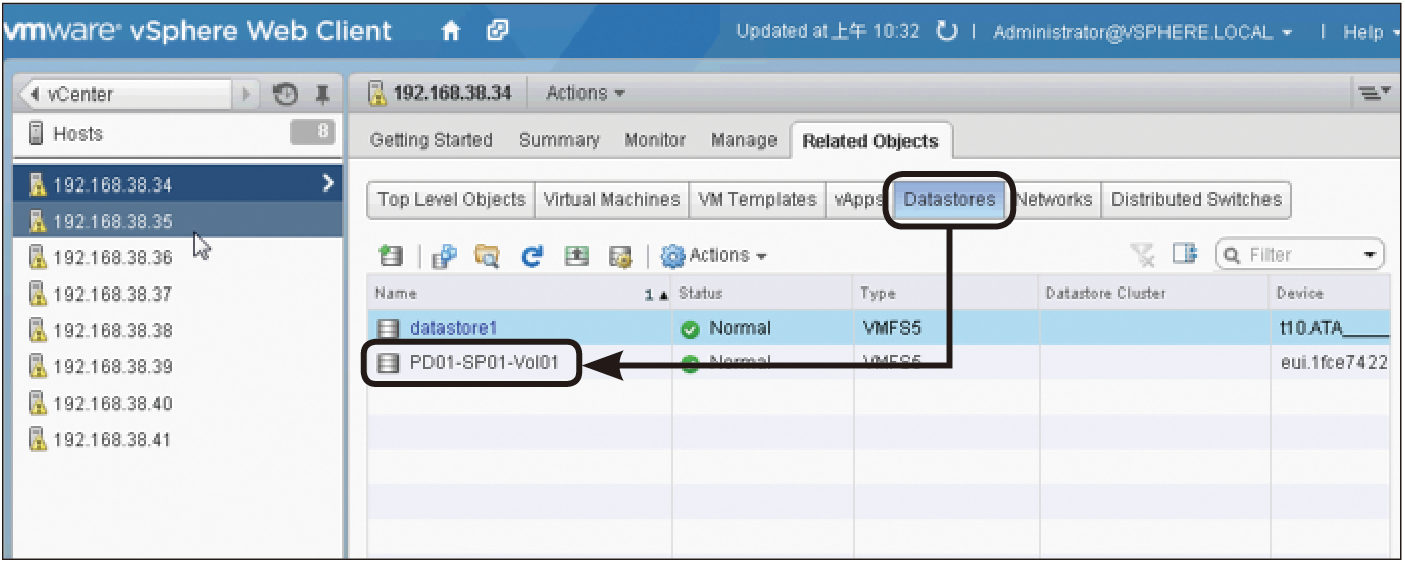Go back to vCenter in navigator

(x=125, y=94)
